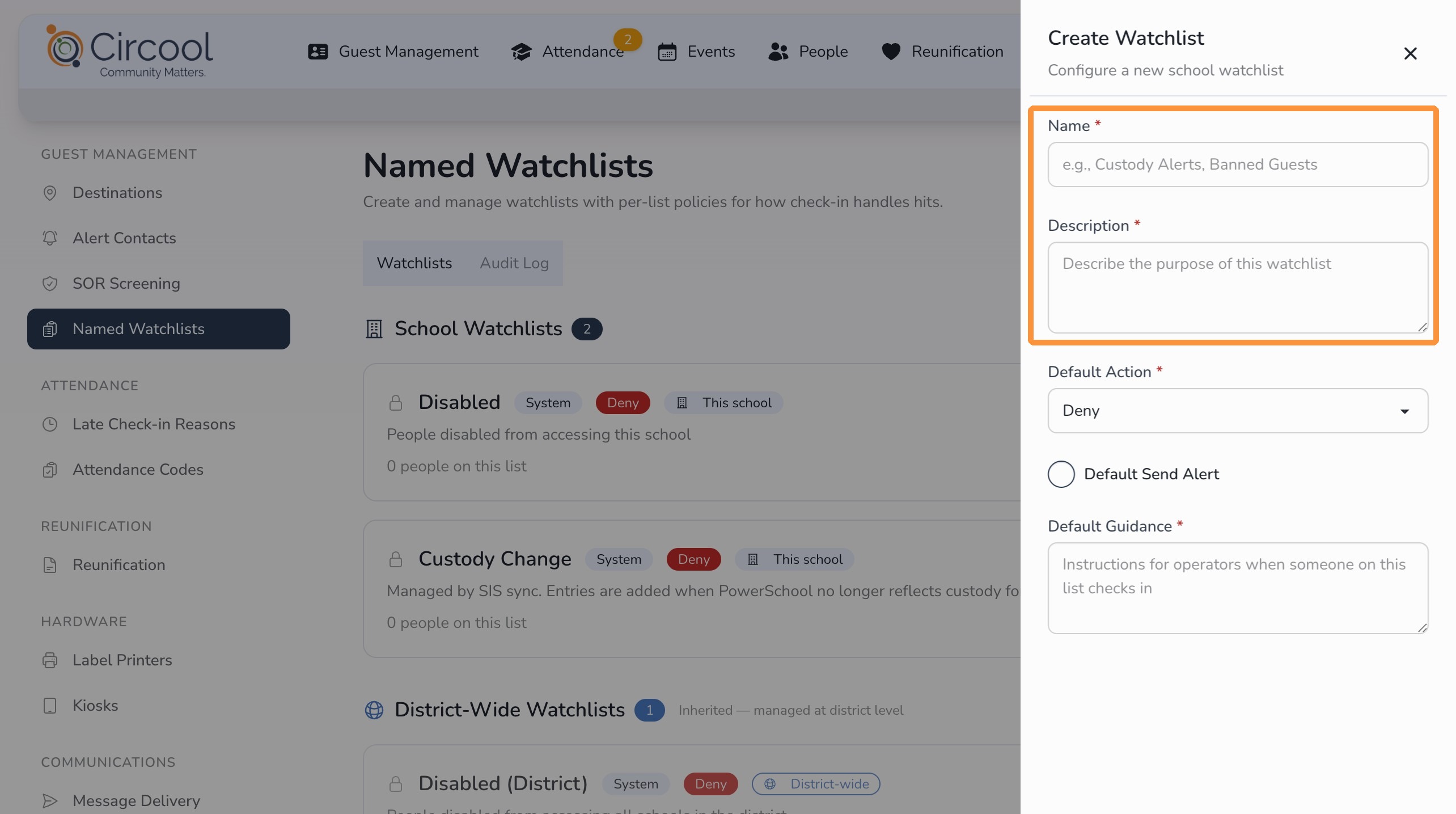This screenshot has height=814, width=1456.
Task: Click This school badge on Custody Change
Action: click(x=794, y=559)
